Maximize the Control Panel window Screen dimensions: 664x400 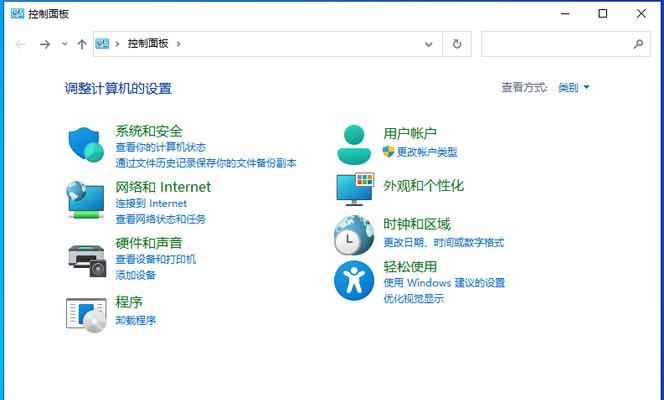coord(603,14)
